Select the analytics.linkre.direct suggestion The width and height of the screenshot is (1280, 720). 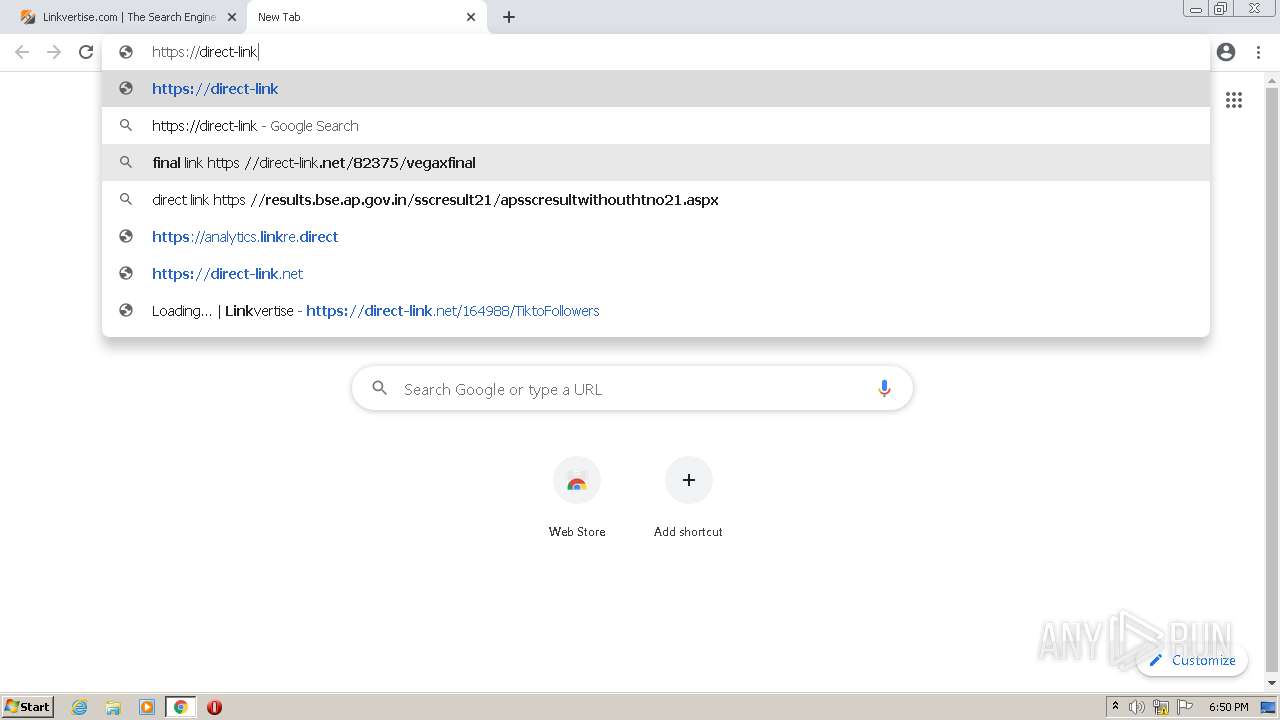pyautogui.click(x=656, y=237)
